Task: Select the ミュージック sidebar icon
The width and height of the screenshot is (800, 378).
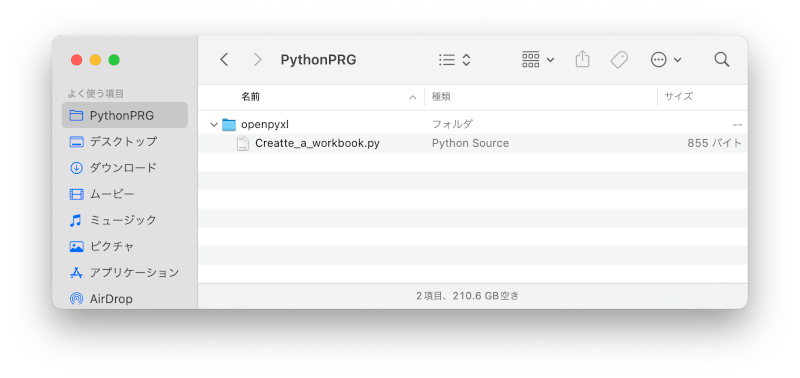Action: pyautogui.click(x=76, y=220)
